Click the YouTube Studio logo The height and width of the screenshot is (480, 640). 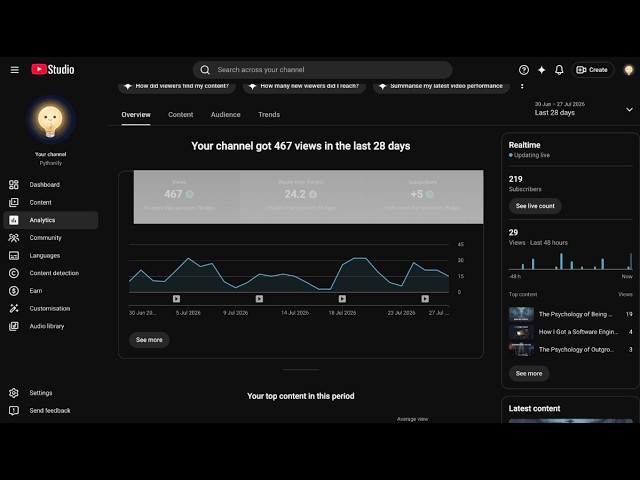pyautogui.click(x=53, y=69)
